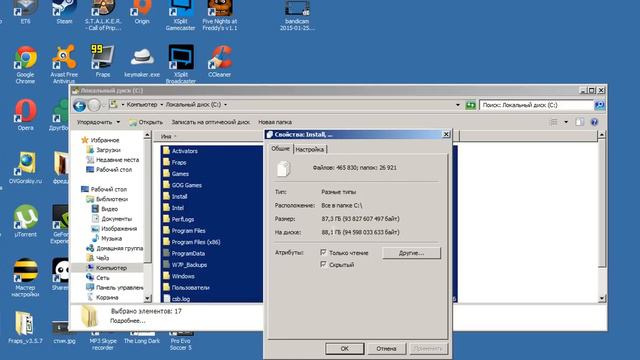
Task: Switch to the 'Настройка' tab
Action: point(310,149)
